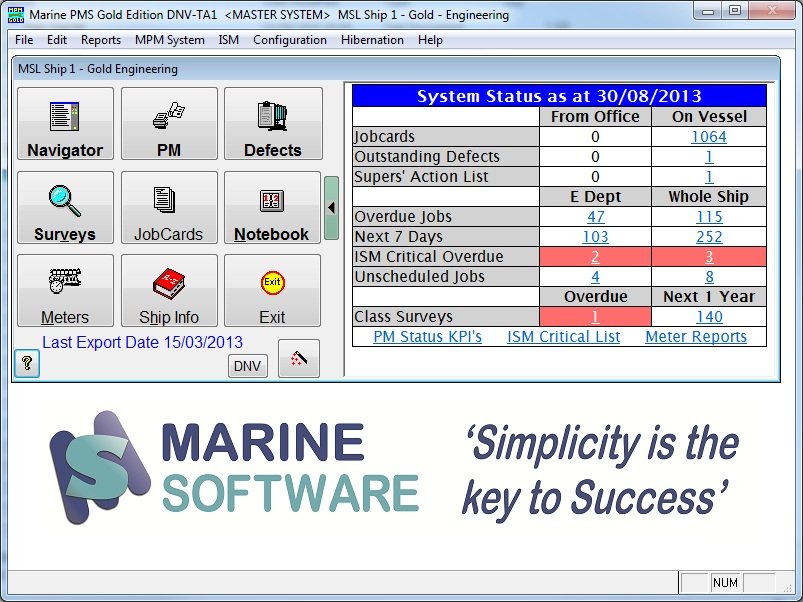Click the Class Surveys row label
Screen dimensions: 803x602
pos(446,317)
